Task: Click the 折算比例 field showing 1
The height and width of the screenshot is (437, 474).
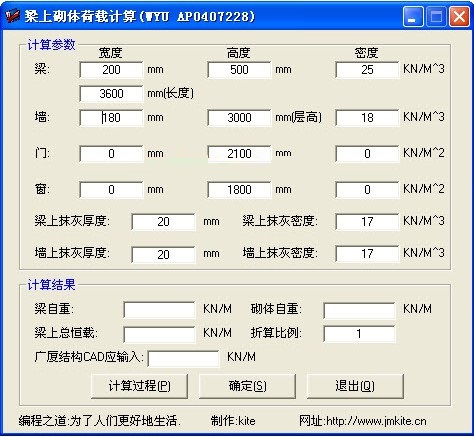Action: (359, 334)
